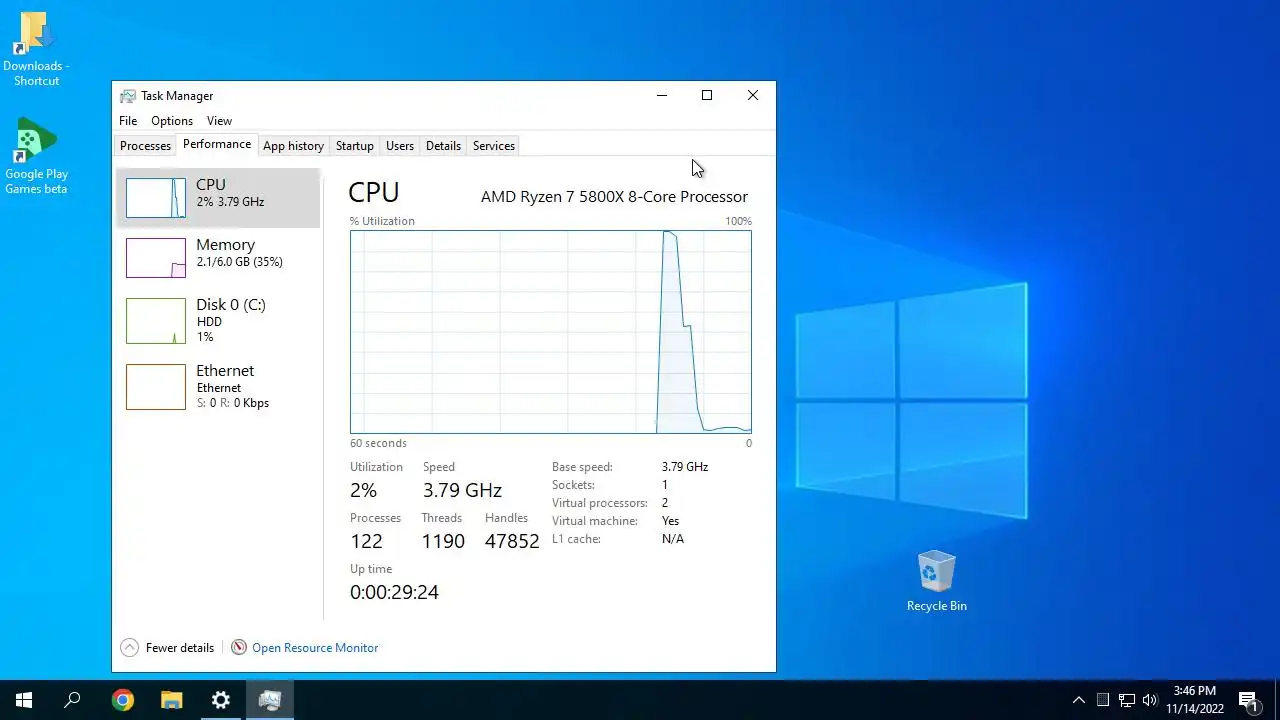Screen dimensions: 1280x720
Task: Click the Memory 2.1/6.0 GB (35%) text
Action: pos(240,262)
